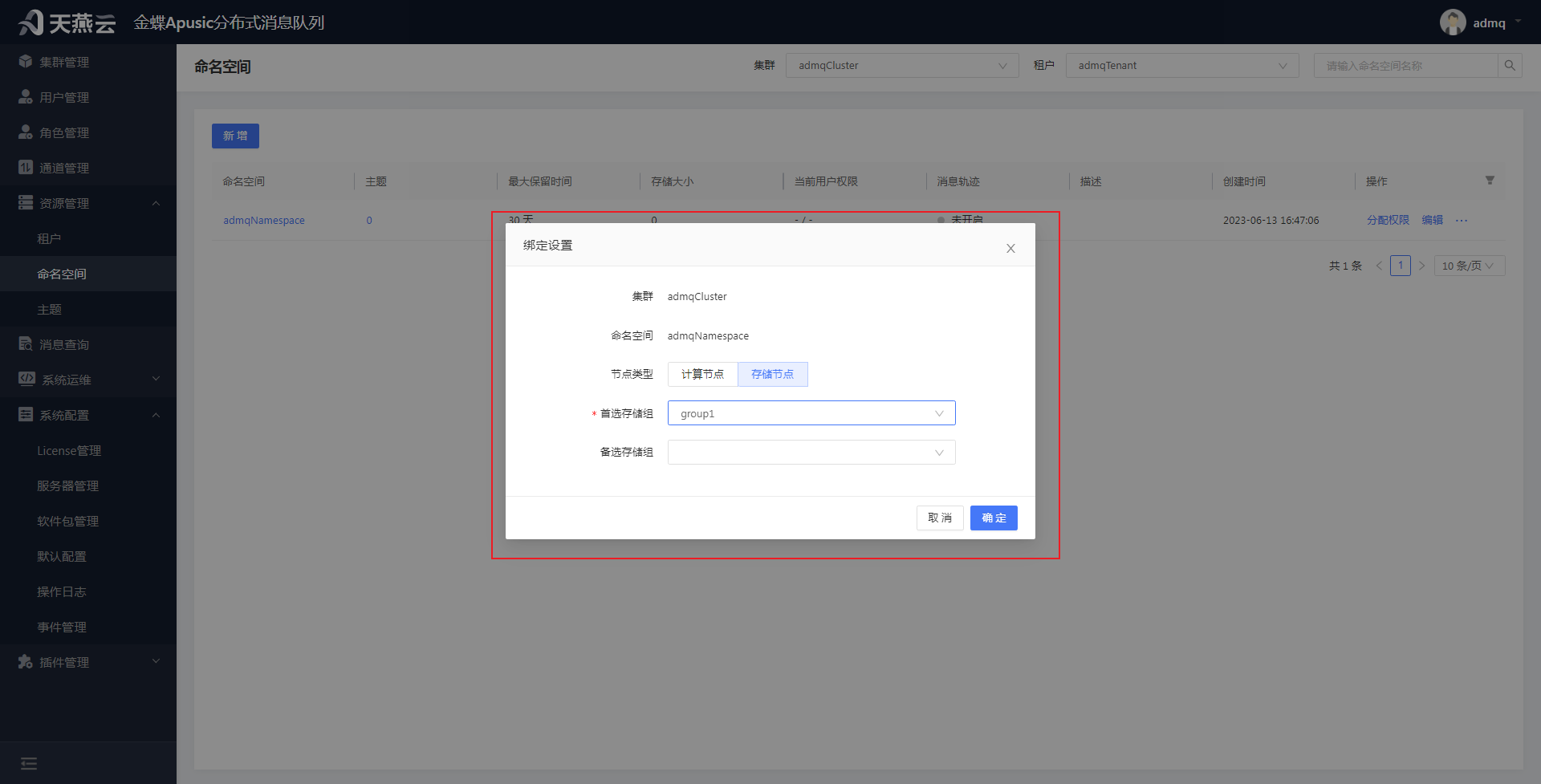Click the table filter funnel icon
This screenshot has height=784, width=1541.
(x=1490, y=181)
